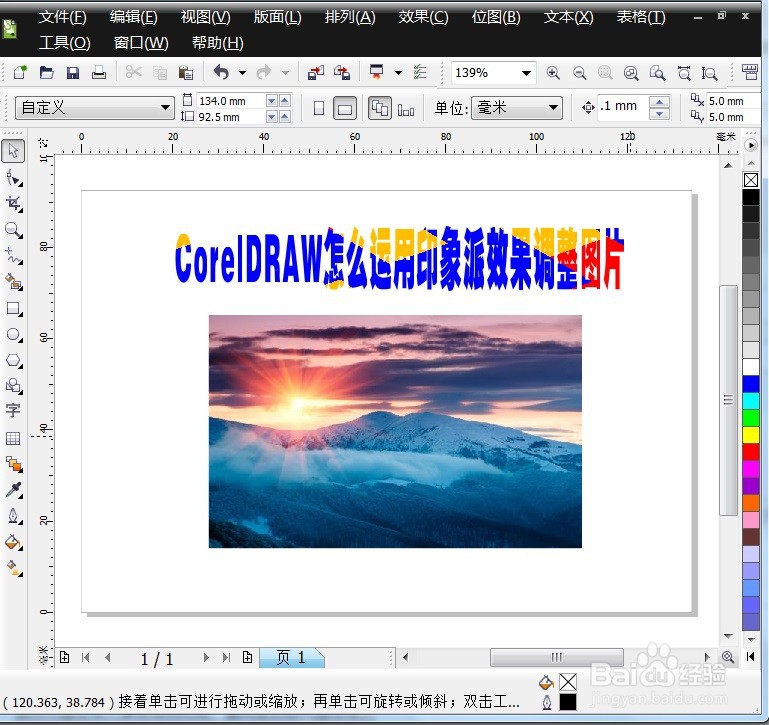
Task: Select the Interactive blend tool
Action: tap(14, 464)
